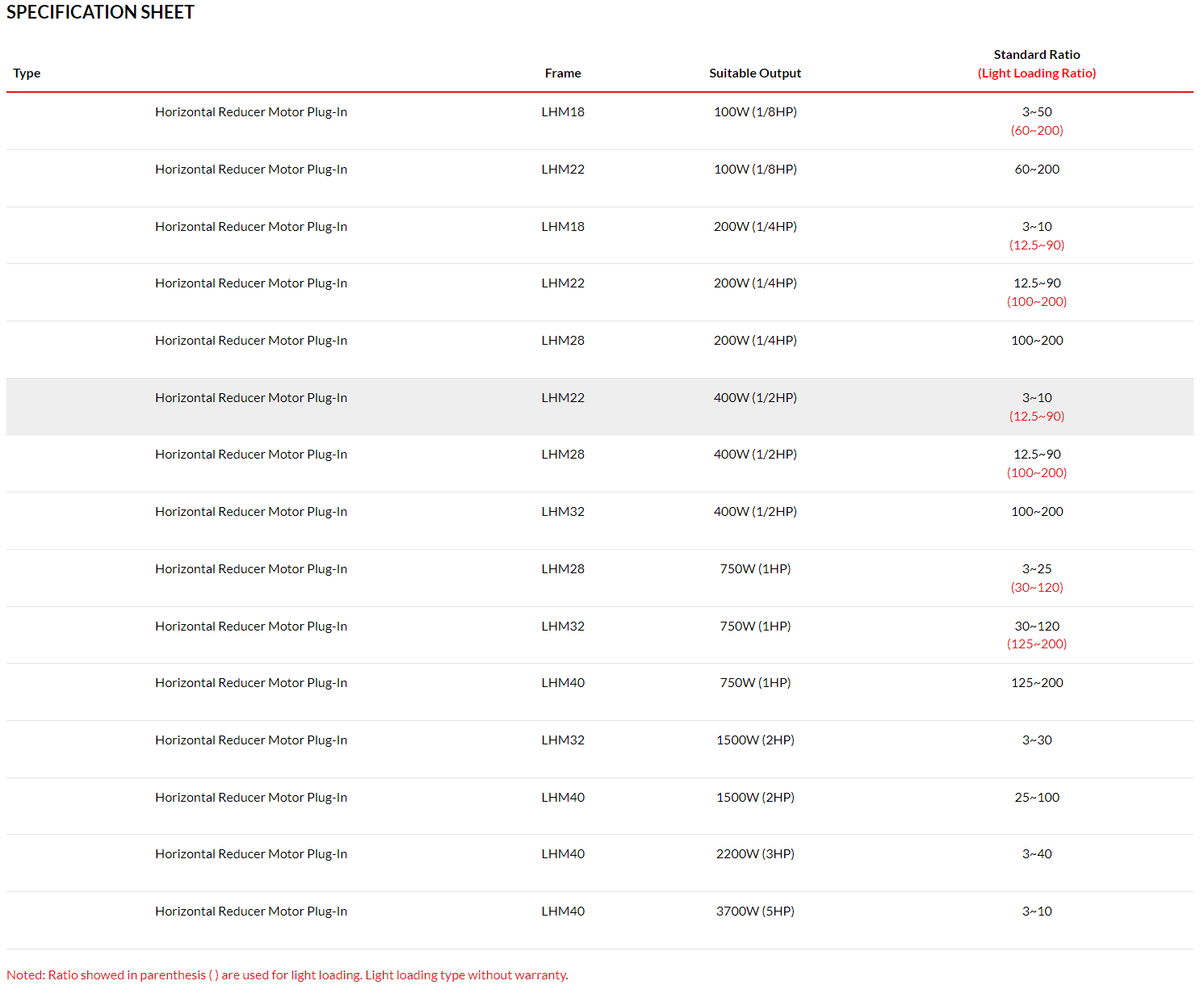The width and height of the screenshot is (1204, 985).
Task: Click 750W (1HP) output in LHM40 row
Action: point(755,683)
